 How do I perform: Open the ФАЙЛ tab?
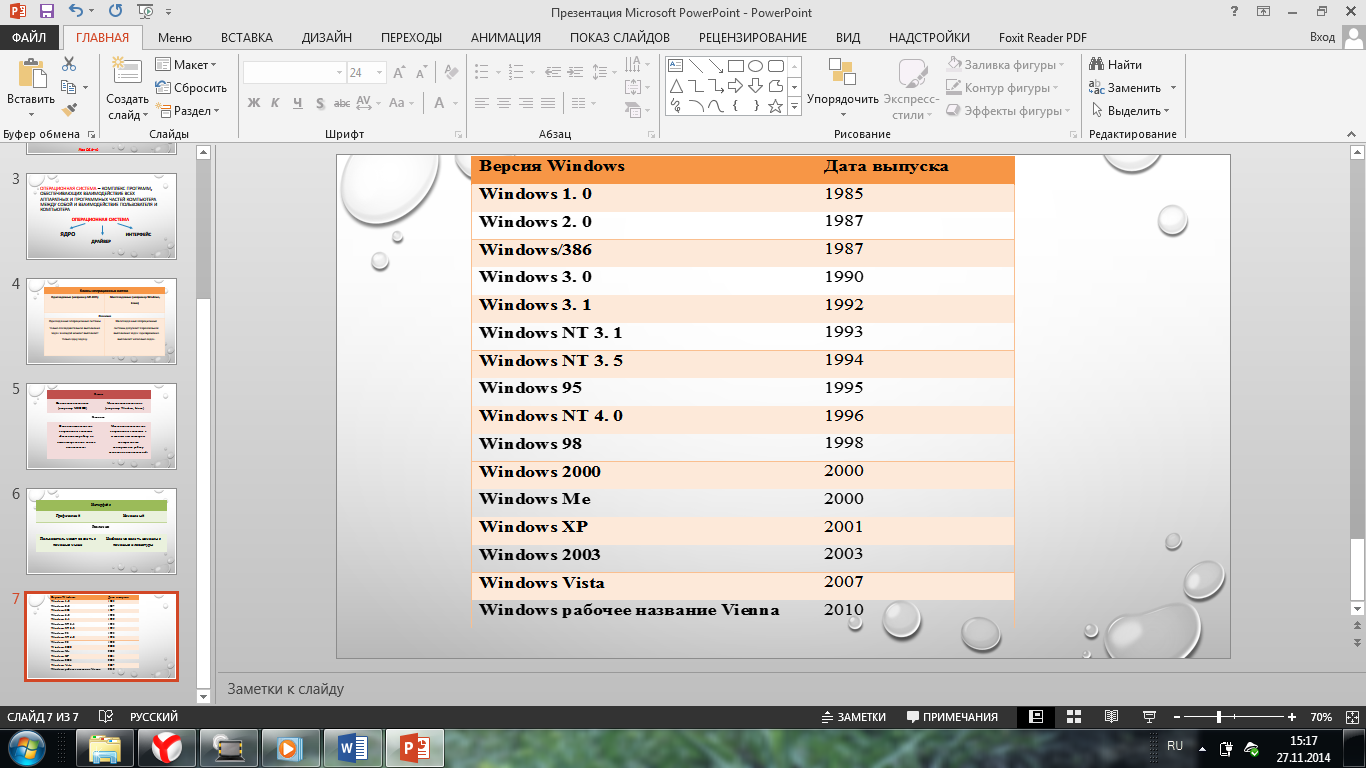30,38
